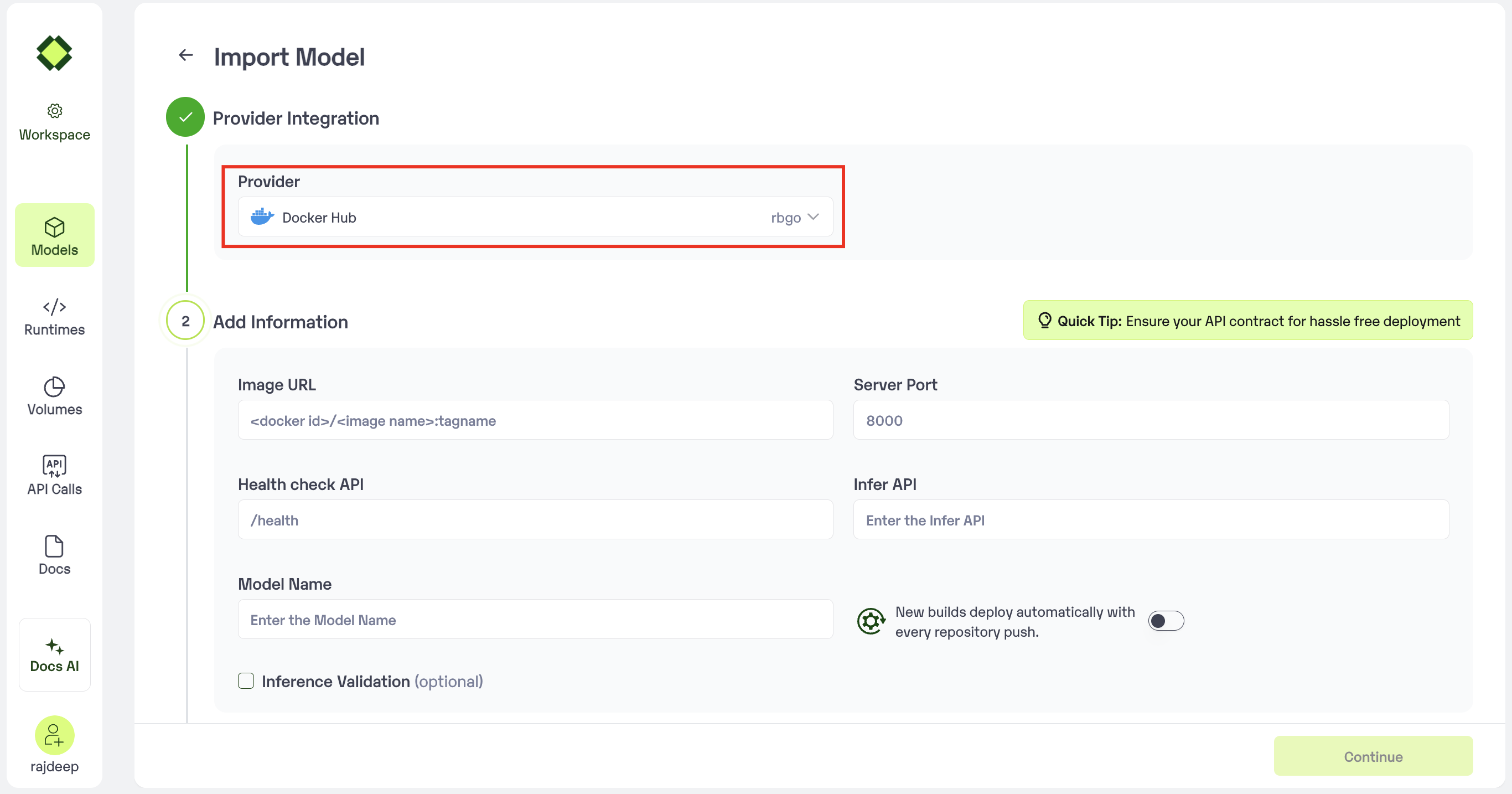This screenshot has height=794, width=1512.
Task: Focus the Server Port field
Action: point(1151,420)
